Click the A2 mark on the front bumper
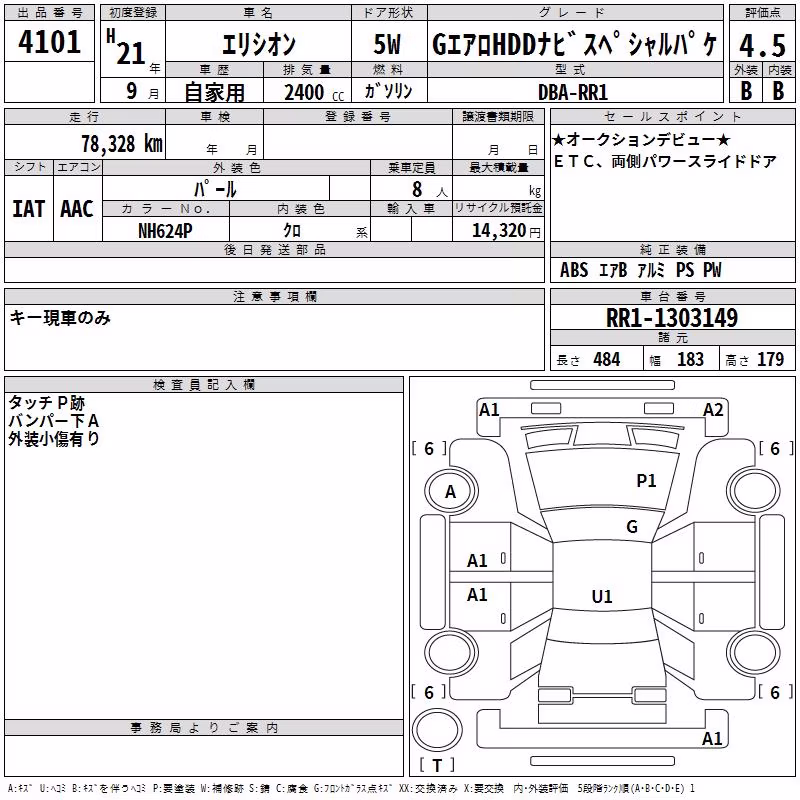Screen dimensions: 800x800 pyautogui.click(x=713, y=410)
